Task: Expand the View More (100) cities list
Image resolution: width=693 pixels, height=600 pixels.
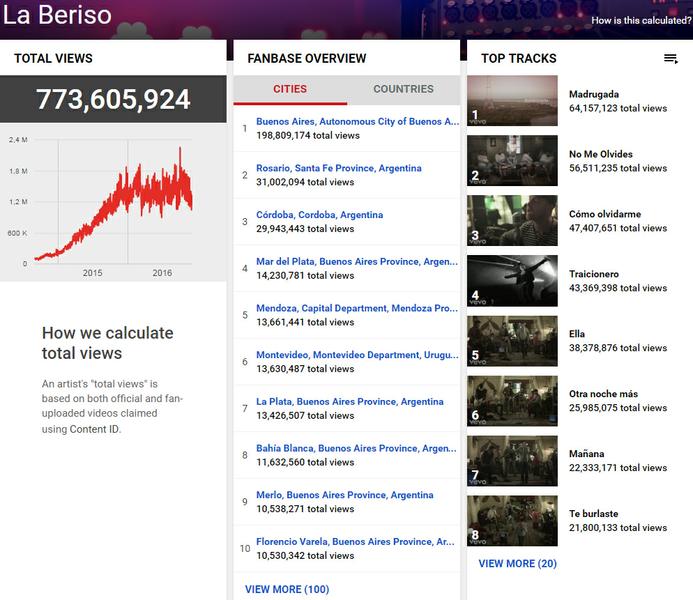Action: [x=286, y=589]
